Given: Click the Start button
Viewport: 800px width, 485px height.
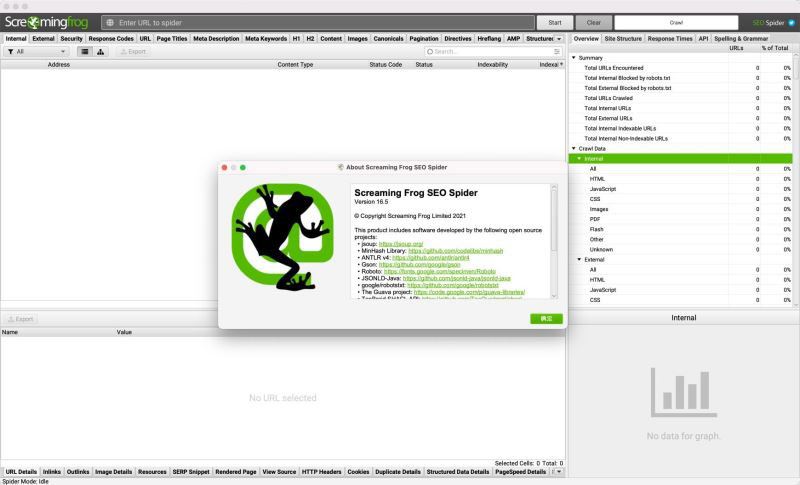Looking at the screenshot, I should point(555,22).
